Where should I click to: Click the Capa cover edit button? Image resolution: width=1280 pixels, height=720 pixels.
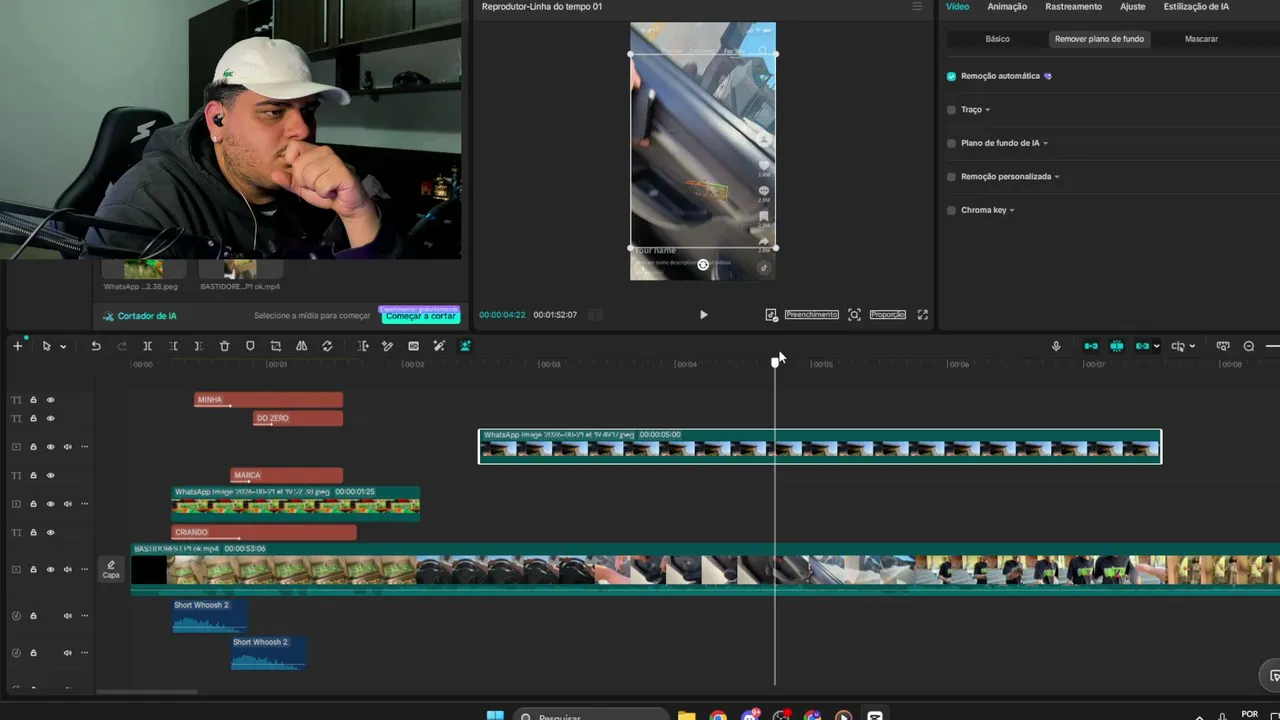coord(111,570)
